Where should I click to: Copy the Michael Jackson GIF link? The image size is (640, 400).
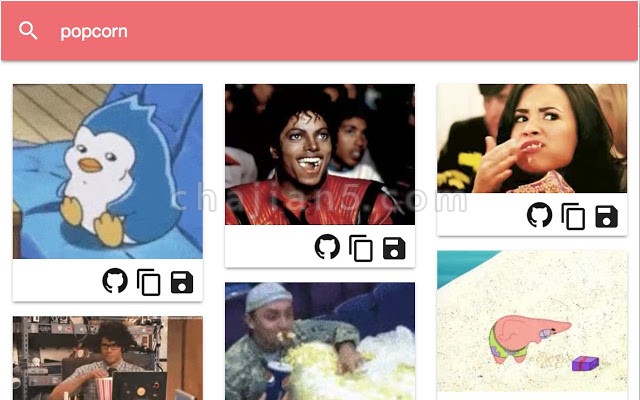361,248
